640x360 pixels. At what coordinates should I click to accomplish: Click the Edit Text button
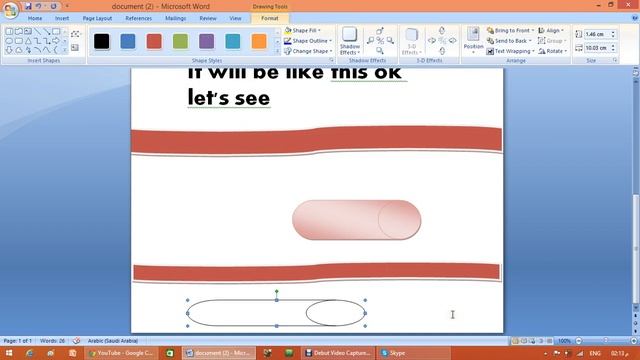pyautogui.click(x=75, y=48)
